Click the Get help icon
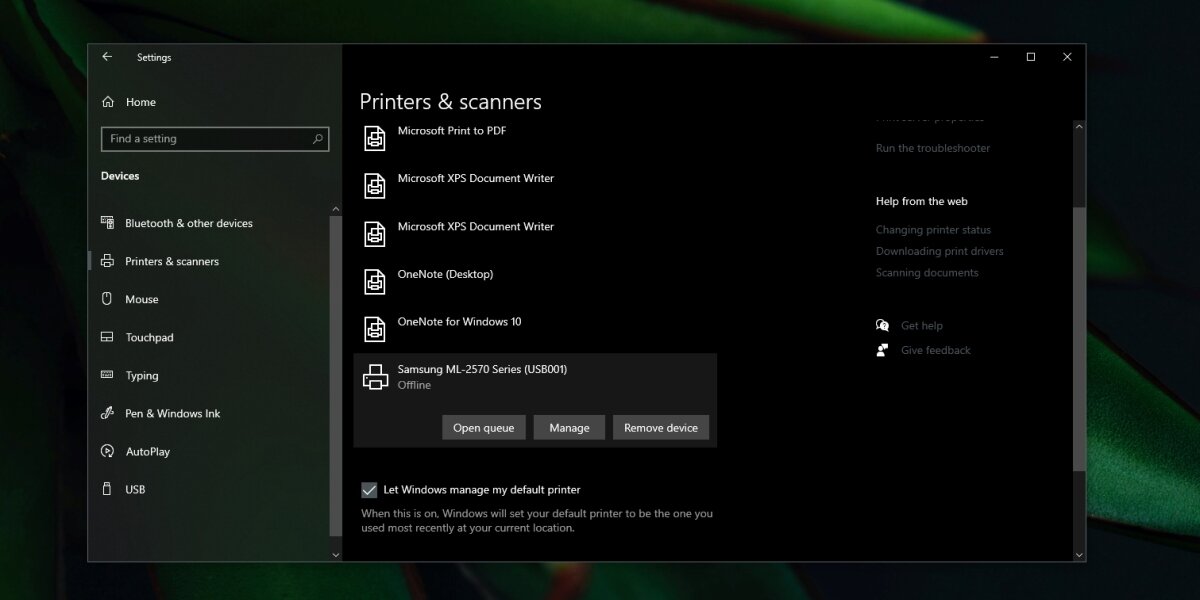Viewport: 1200px width, 600px height. pyautogui.click(x=882, y=324)
